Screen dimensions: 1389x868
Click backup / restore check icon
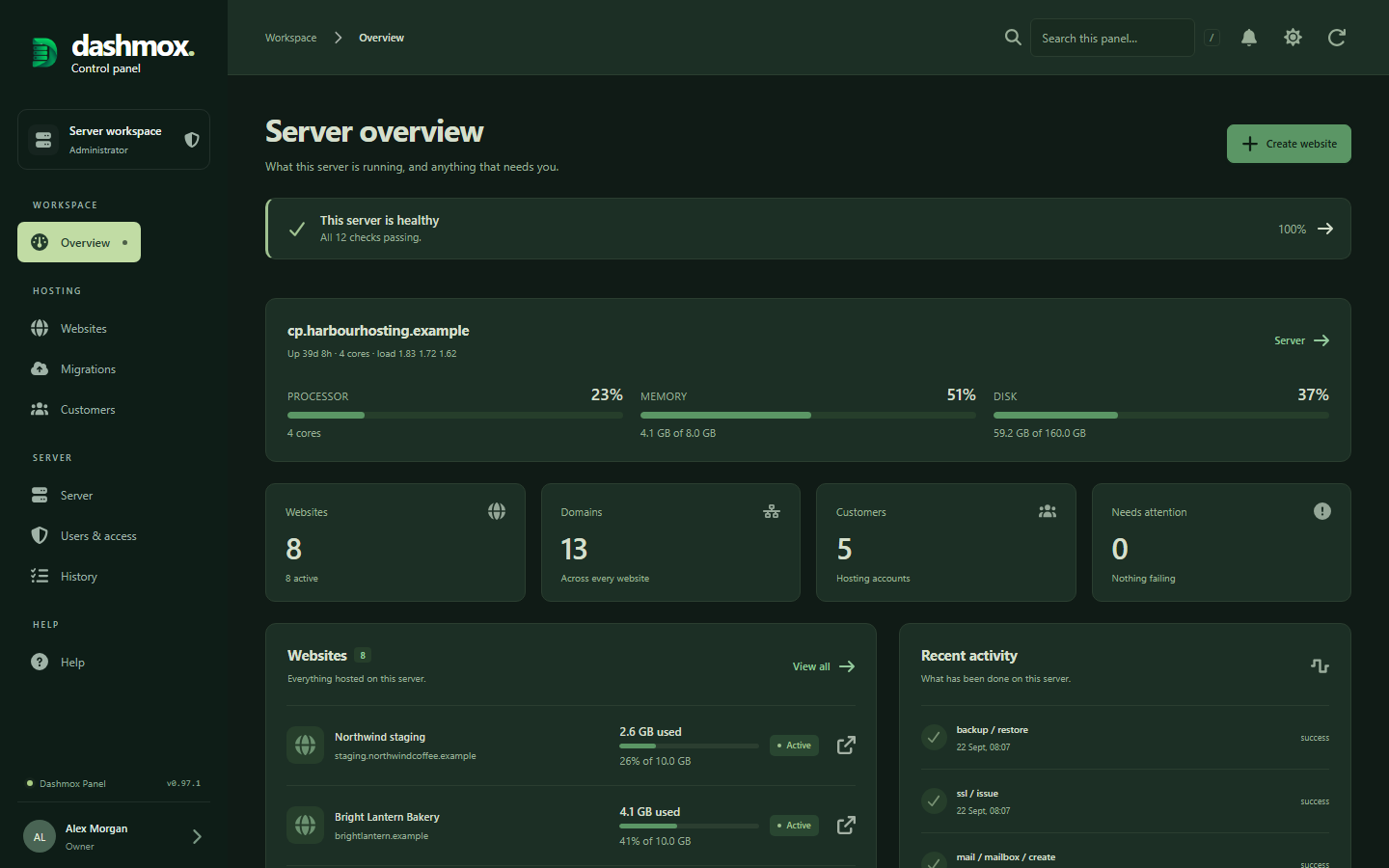[934, 738]
